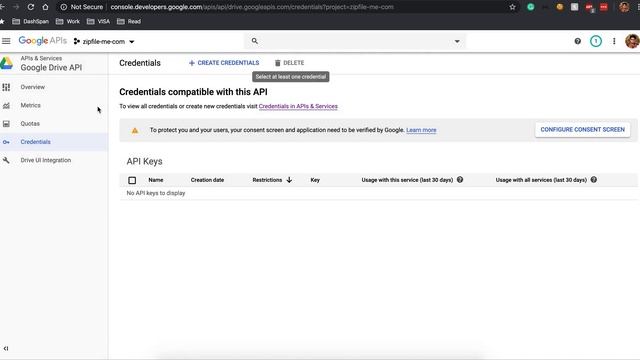Image resolution: width=640 pixels, height=360 pixels.
Task: Click the forward navigation arrow
Action: point(16,7)
